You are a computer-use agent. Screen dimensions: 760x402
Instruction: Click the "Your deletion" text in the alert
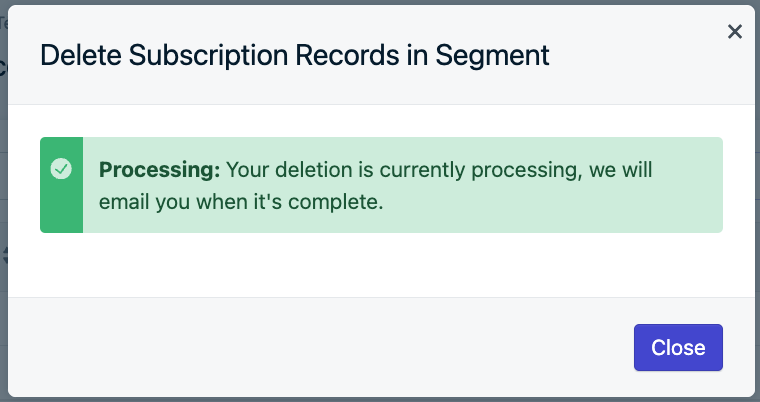click(290, 170)
